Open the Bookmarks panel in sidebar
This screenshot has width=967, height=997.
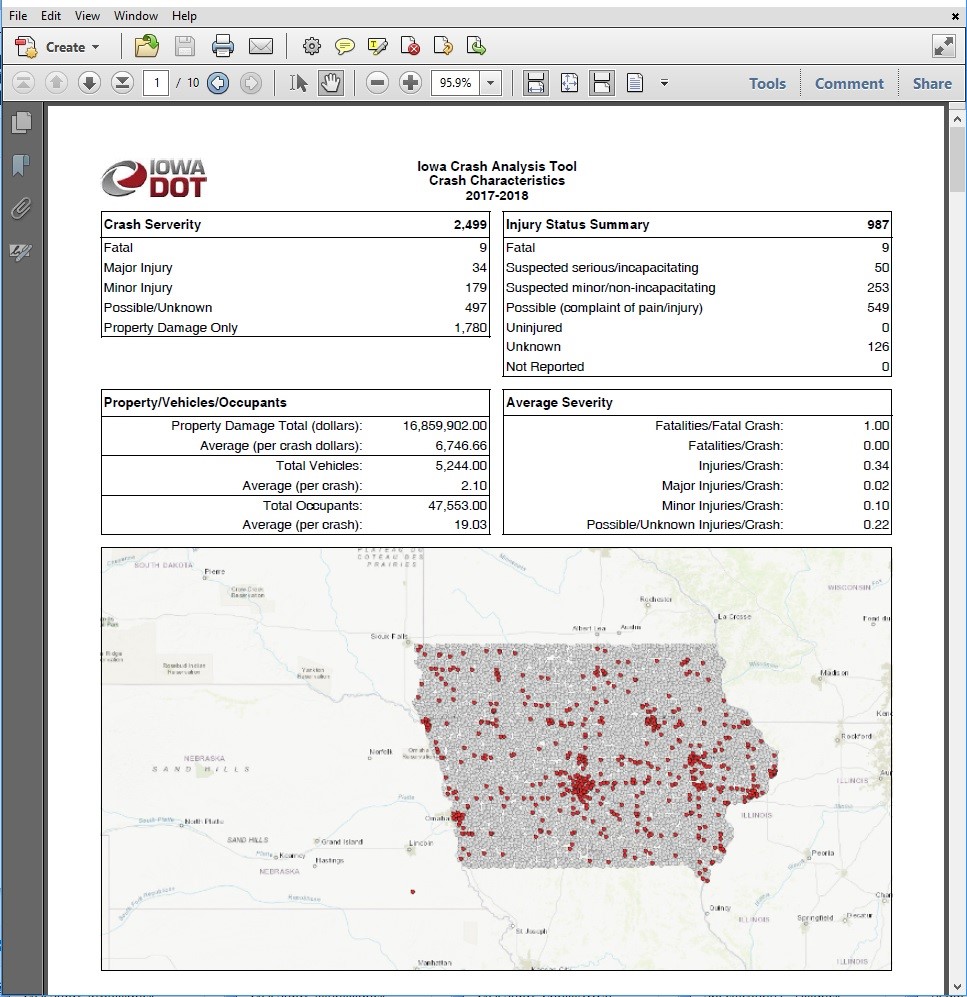coord(21,165)
